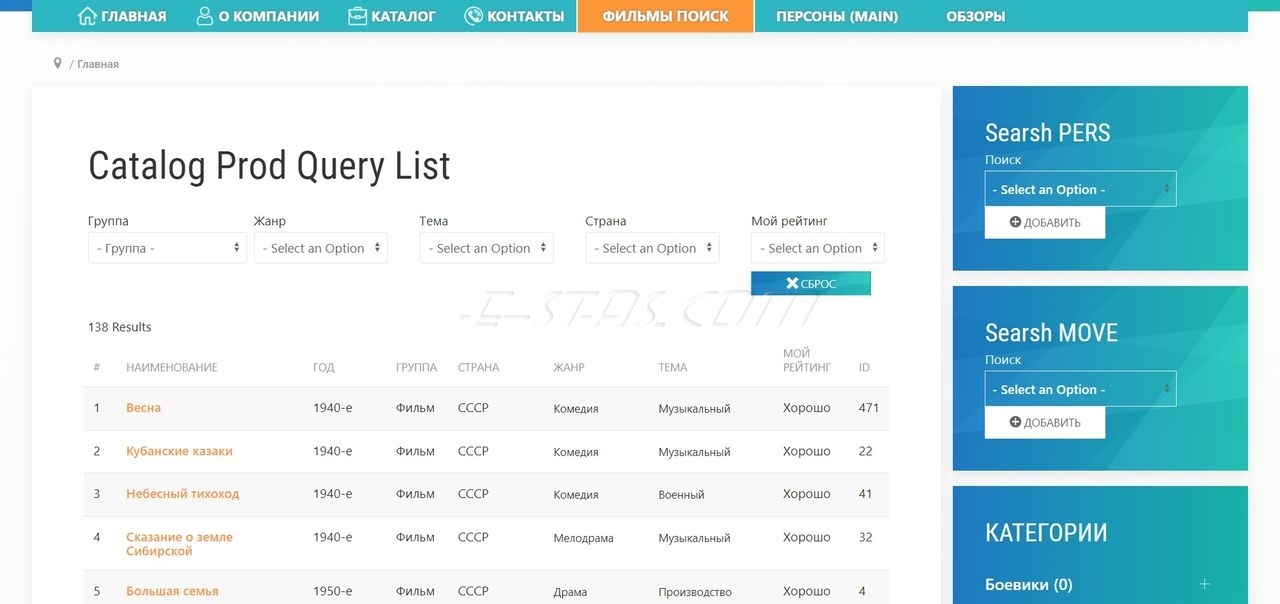Viewport: 1280px width, 604px height.
Task: Click Военный theme in Небесный тихоход row
Action: click(681, 495)
